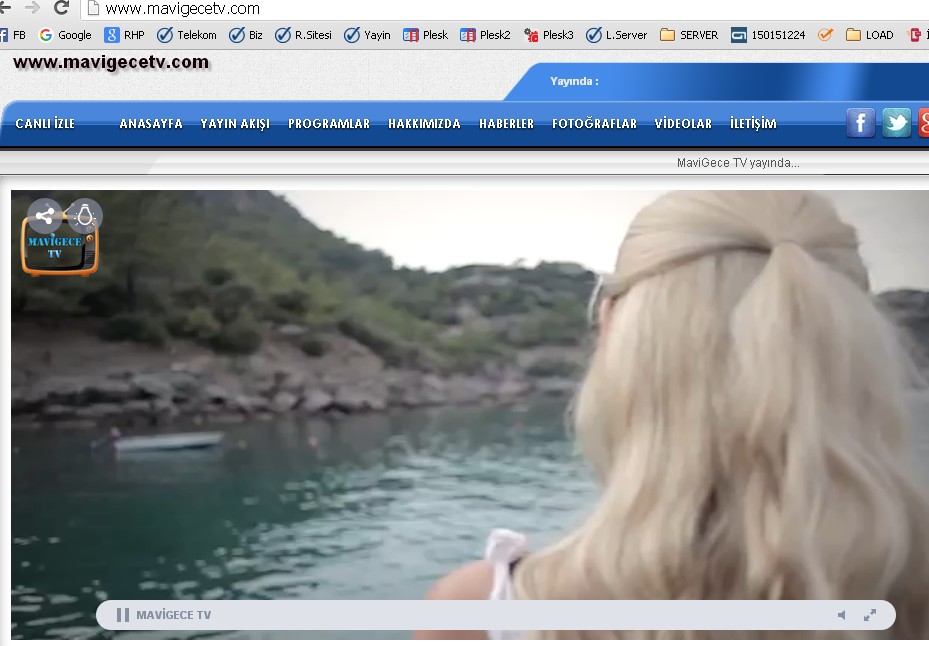Screen dimensions: 929x646
Task: Open the HAKKIMIZDA page
Action: [424, 123]
